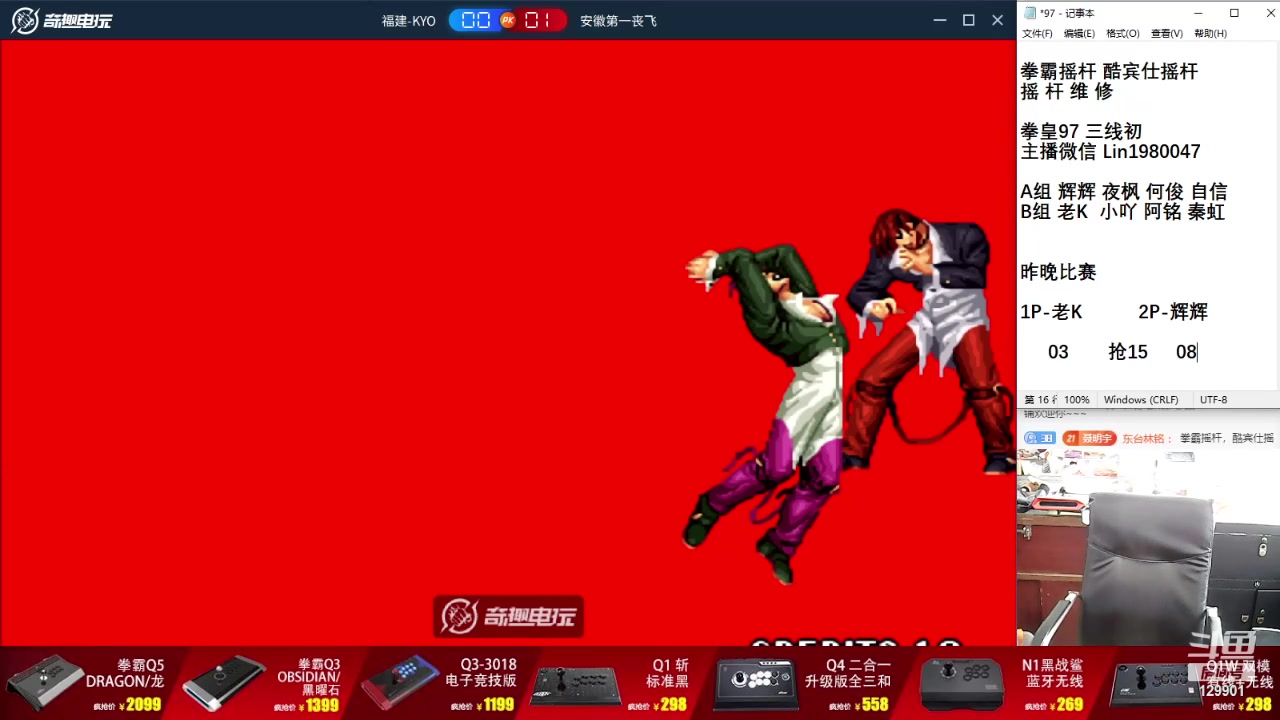1280x720 pixels.
Task: Click Windows (CRLF) in Notepad status bar
Action: point(1141,399)
